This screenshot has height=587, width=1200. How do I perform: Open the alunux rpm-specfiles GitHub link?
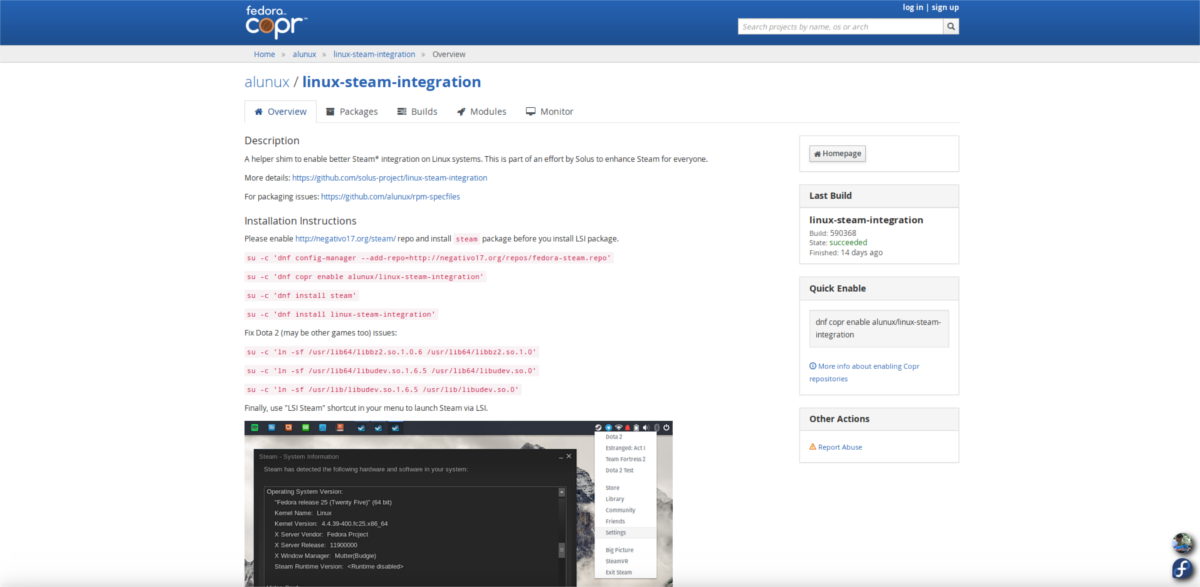(x=390, y=197)
